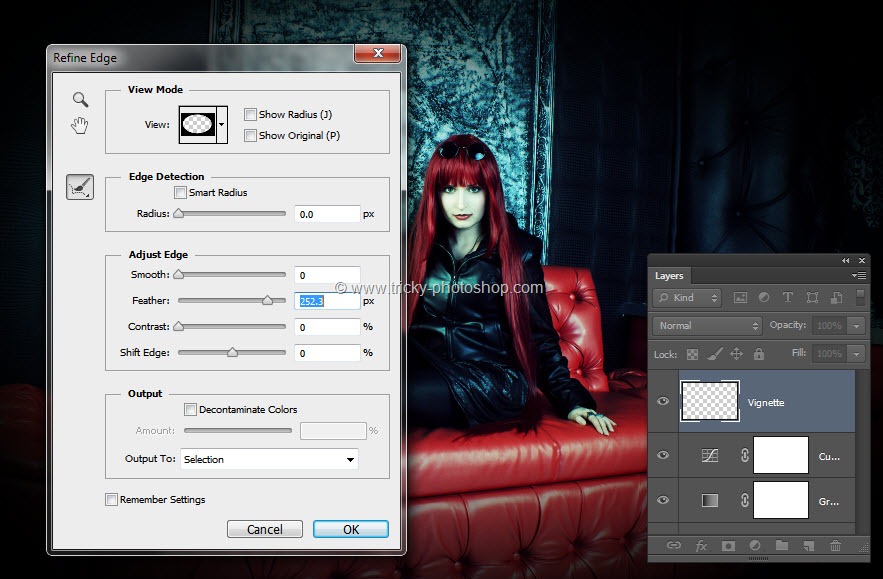Switch to the Layers tab
The width and height of the screenshot is (883, 579).
[669, 276]
